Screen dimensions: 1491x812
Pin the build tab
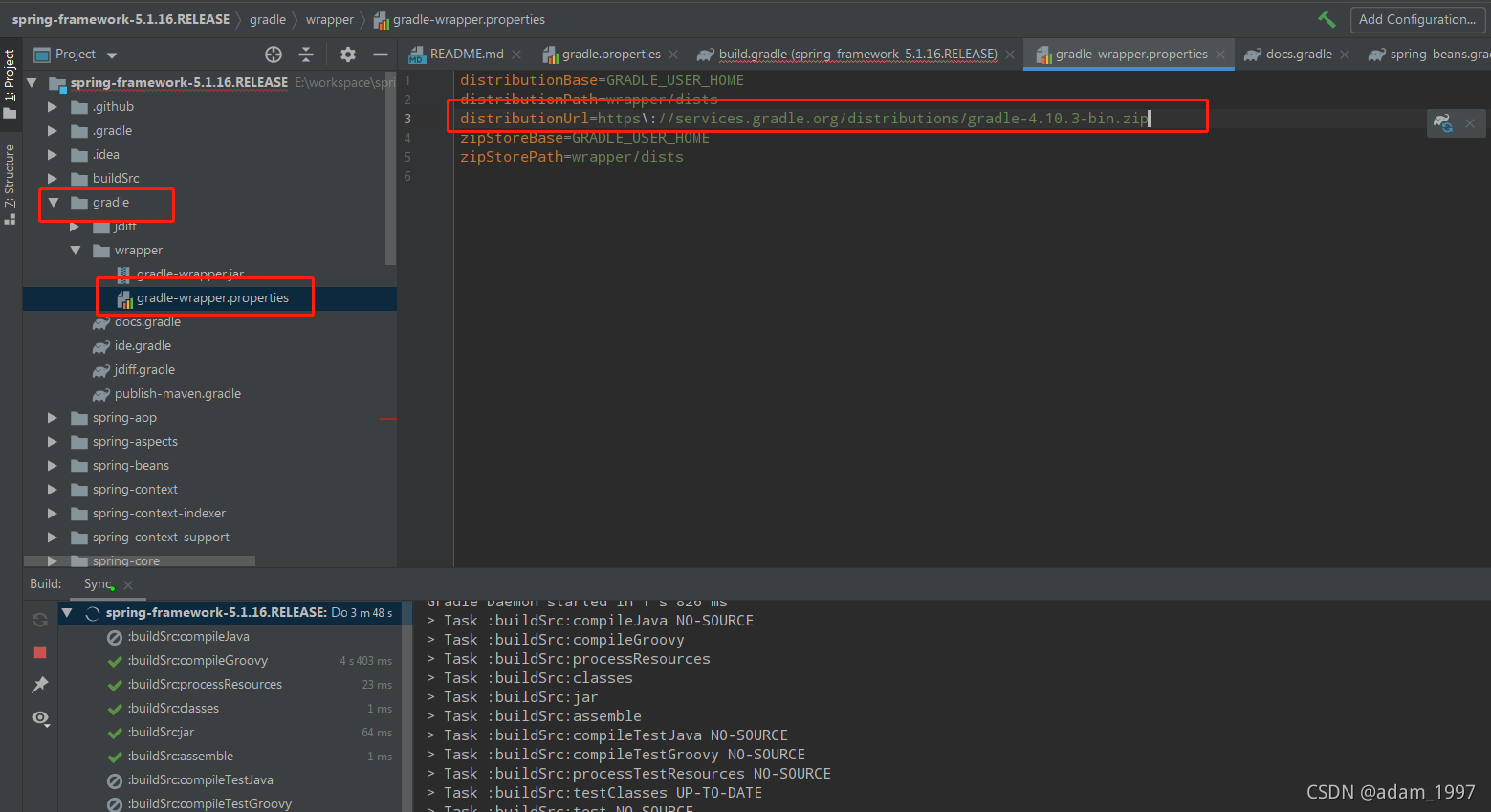click(x=40, y=685)
